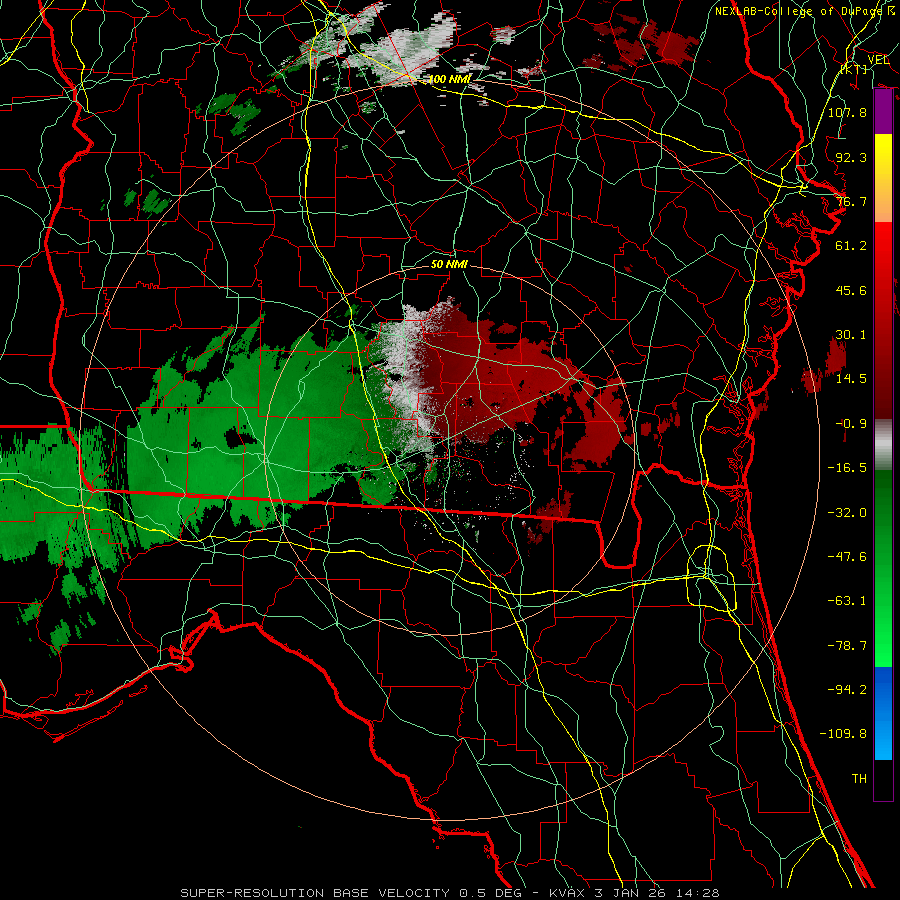This screenshot has width=900, height=900.
Task: Select the 45.6 velocity scale value
Action: [x=851, y=290]
